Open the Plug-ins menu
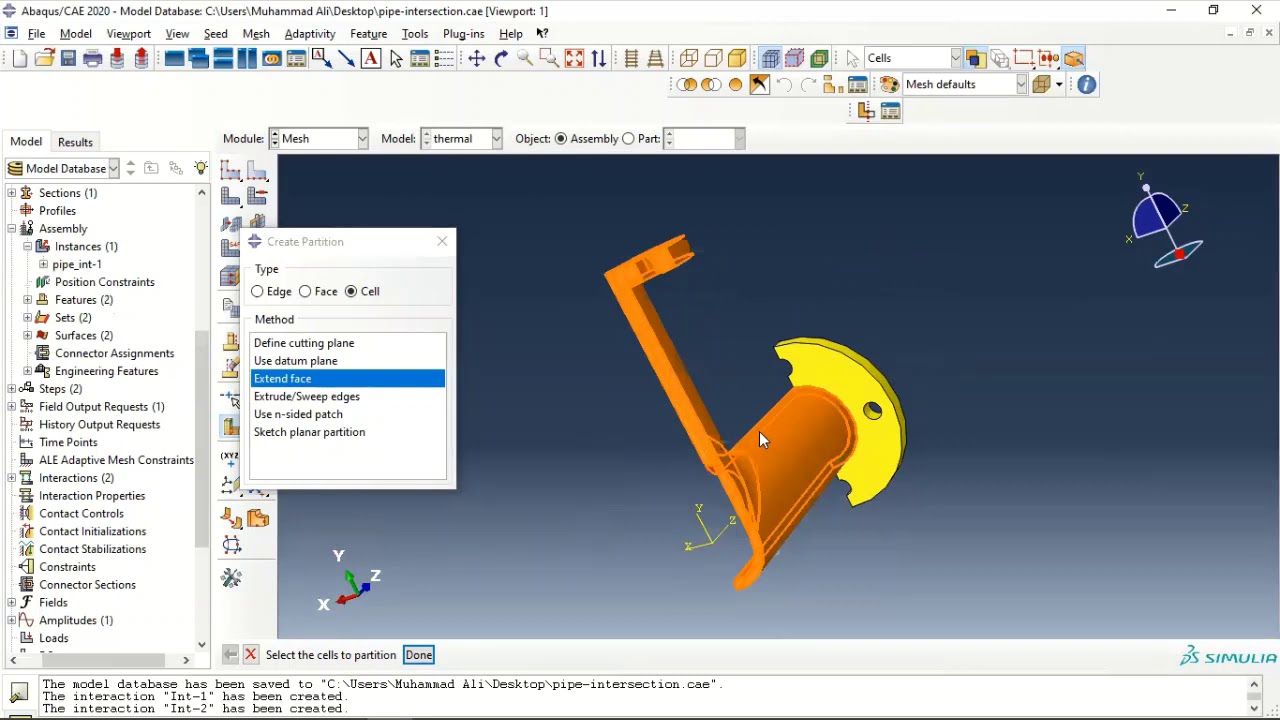Viewport: 1280px width, 720px height. 463,33
